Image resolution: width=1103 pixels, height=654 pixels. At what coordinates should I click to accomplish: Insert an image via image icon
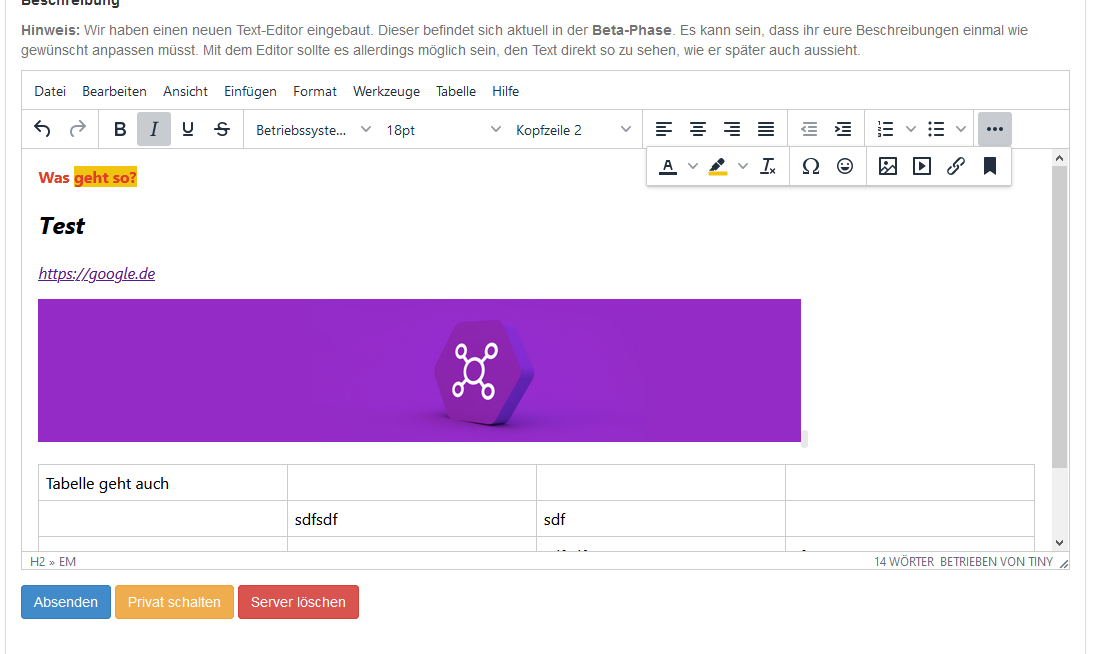pyautogui.click(x=888, y=167)
